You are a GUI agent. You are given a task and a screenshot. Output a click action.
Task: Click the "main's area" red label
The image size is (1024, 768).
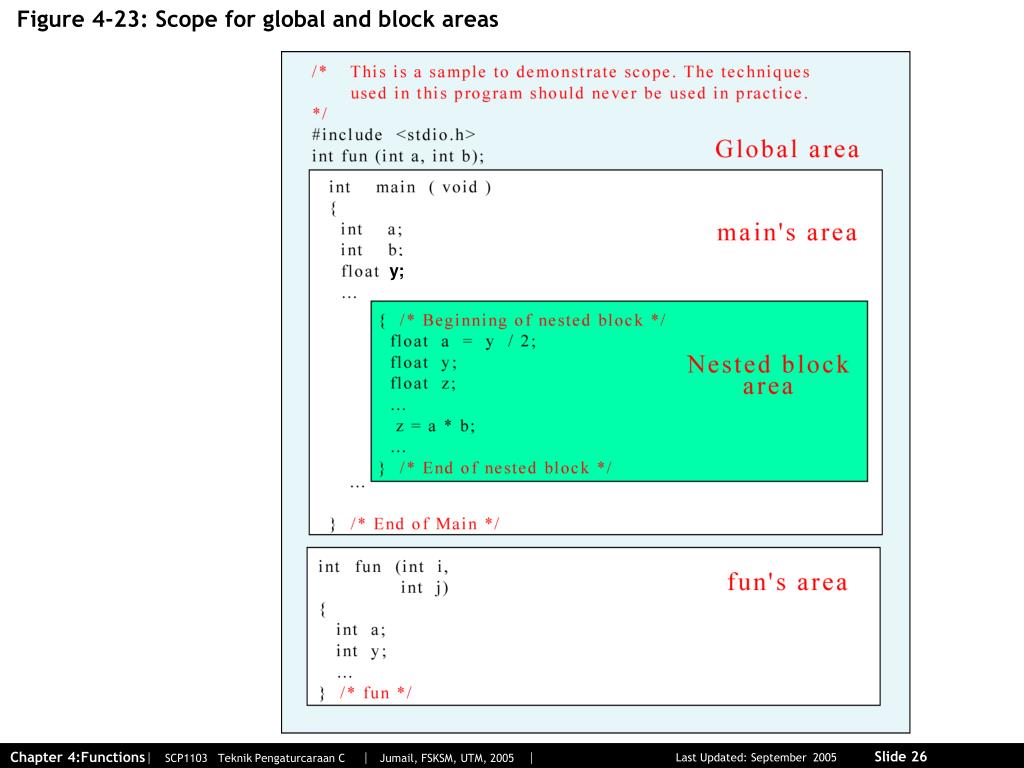pyautogui.click(x=787, y=232)
